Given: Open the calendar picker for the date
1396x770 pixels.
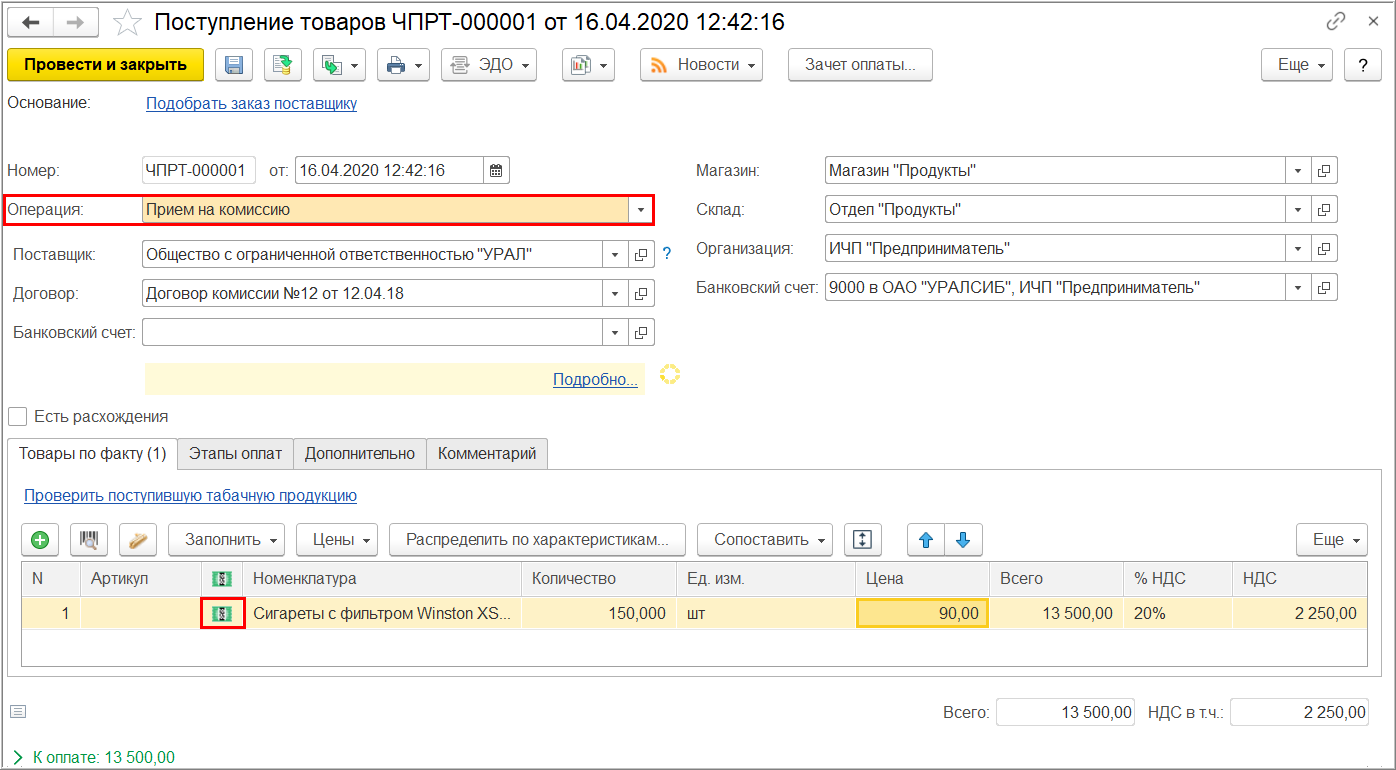Looking at the screenshot, I should coord(497,170).
